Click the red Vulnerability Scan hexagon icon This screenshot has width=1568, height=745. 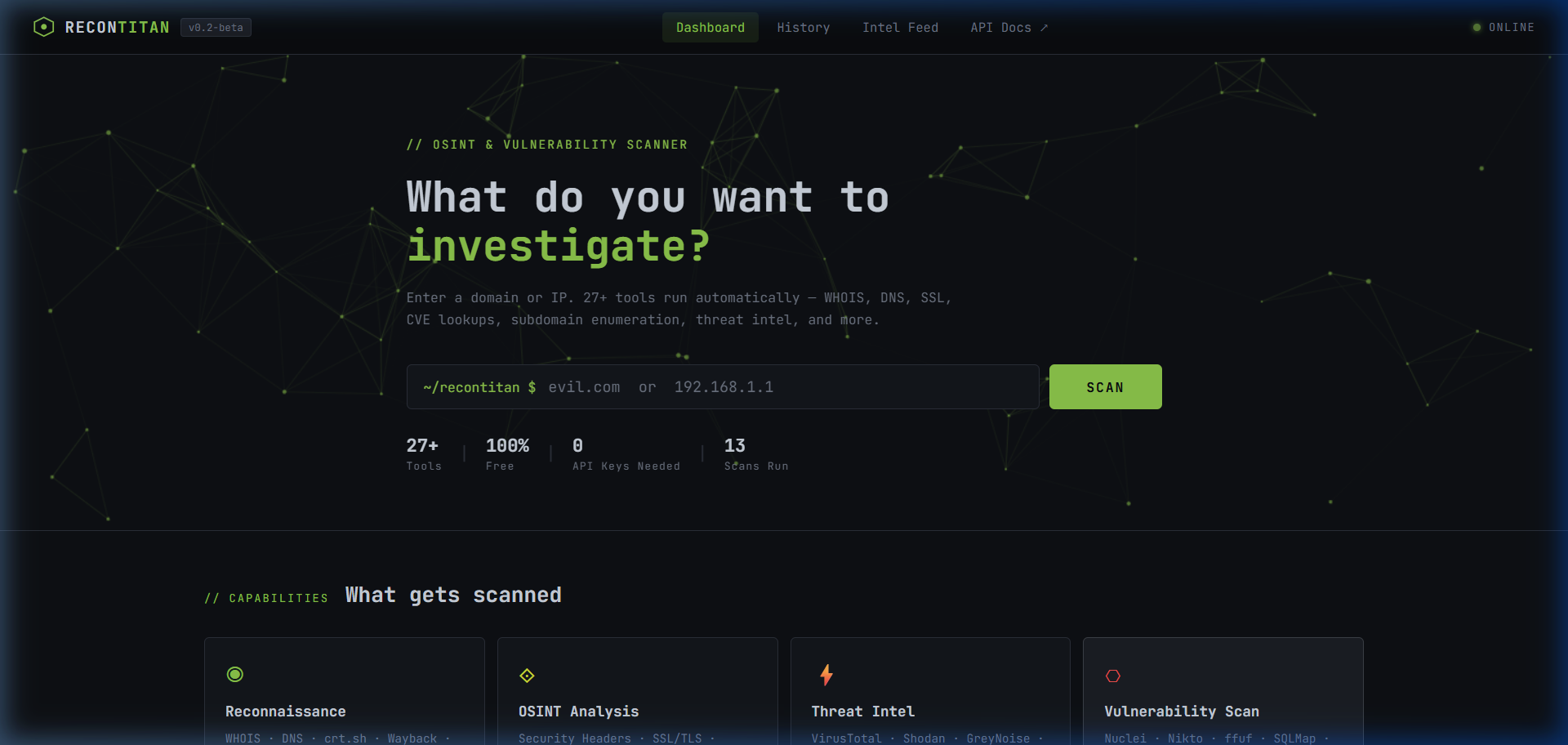point(1113,676)
